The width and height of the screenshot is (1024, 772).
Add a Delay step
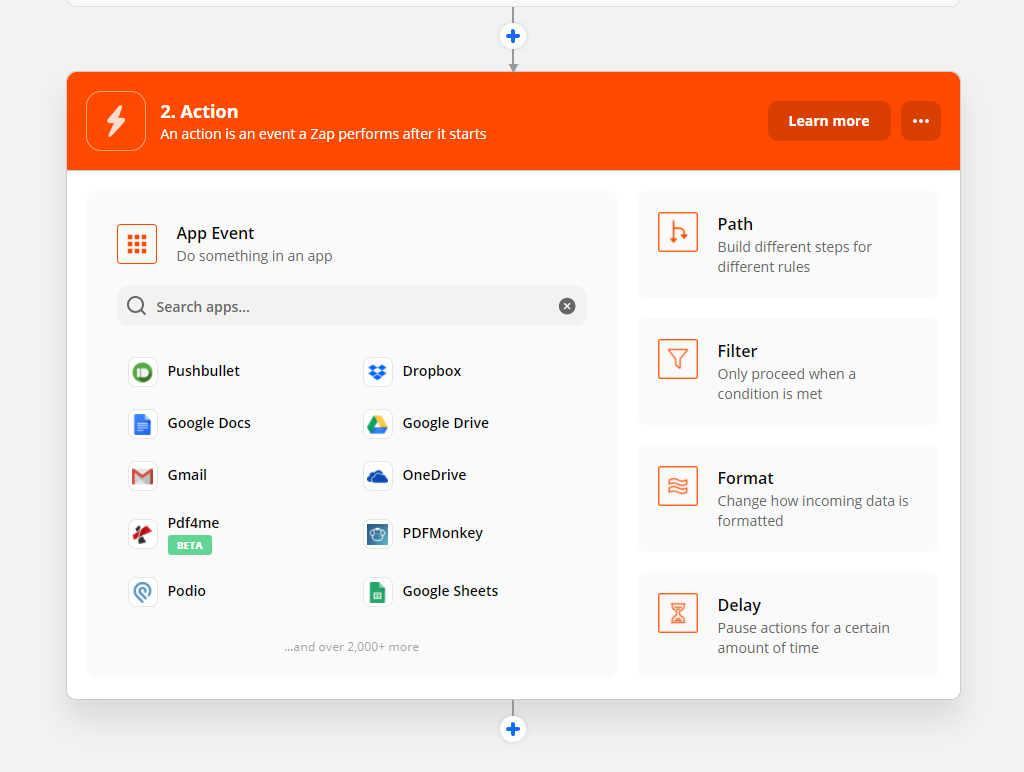pyautogui.click(x=787, y=626)
